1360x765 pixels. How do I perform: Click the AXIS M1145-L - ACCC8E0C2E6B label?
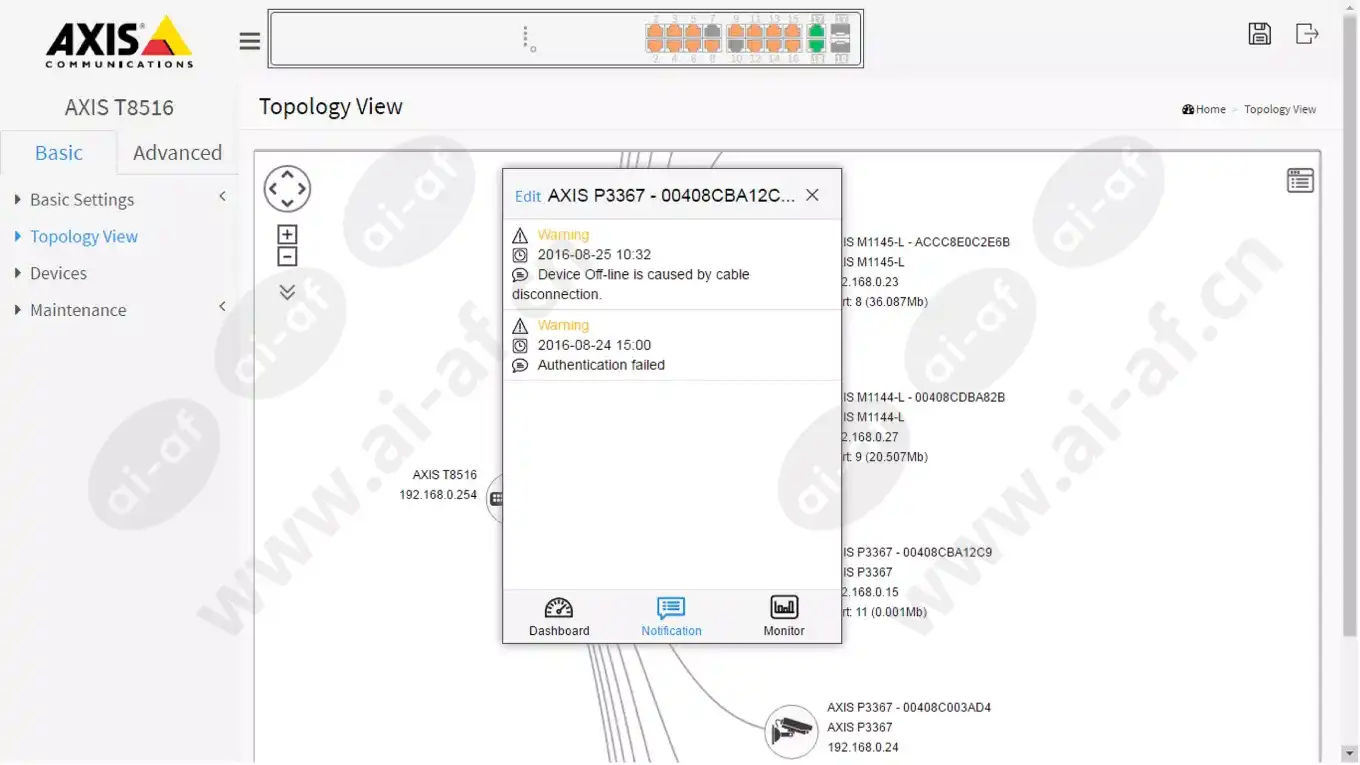(926, 242)
